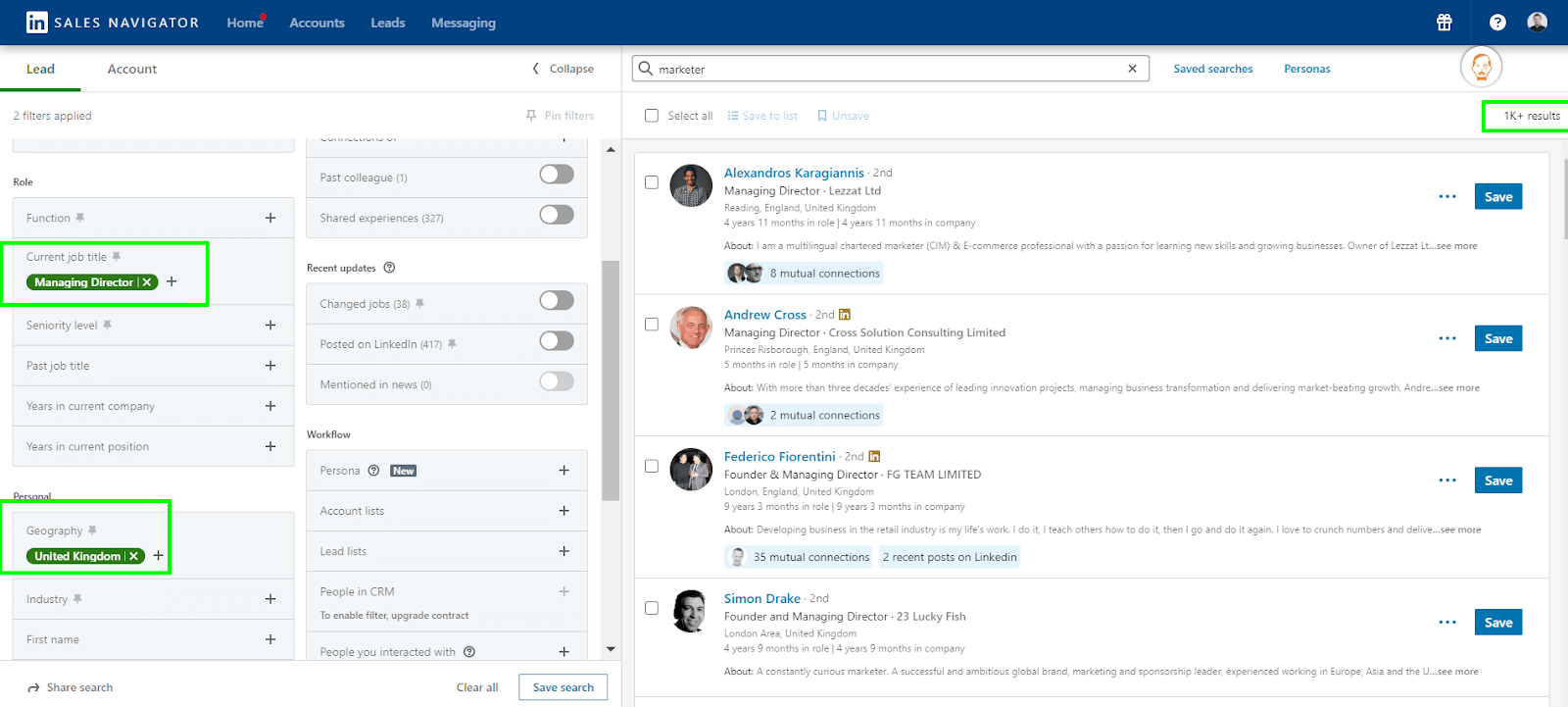Toggle Posted on LinkedIn switch

[x=557, y=340]
